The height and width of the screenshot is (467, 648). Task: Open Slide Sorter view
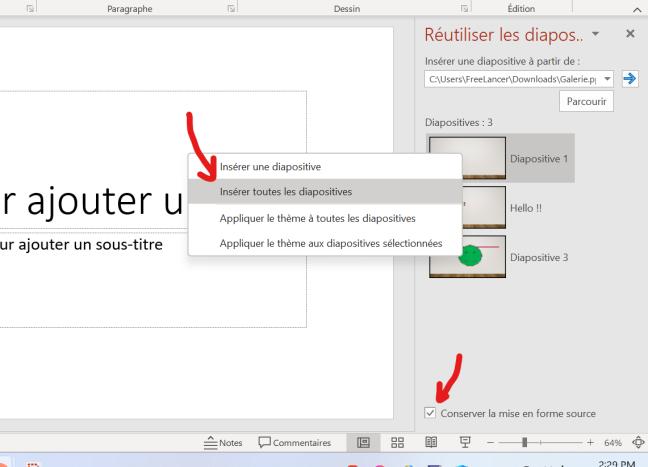(x=397, y=443)
